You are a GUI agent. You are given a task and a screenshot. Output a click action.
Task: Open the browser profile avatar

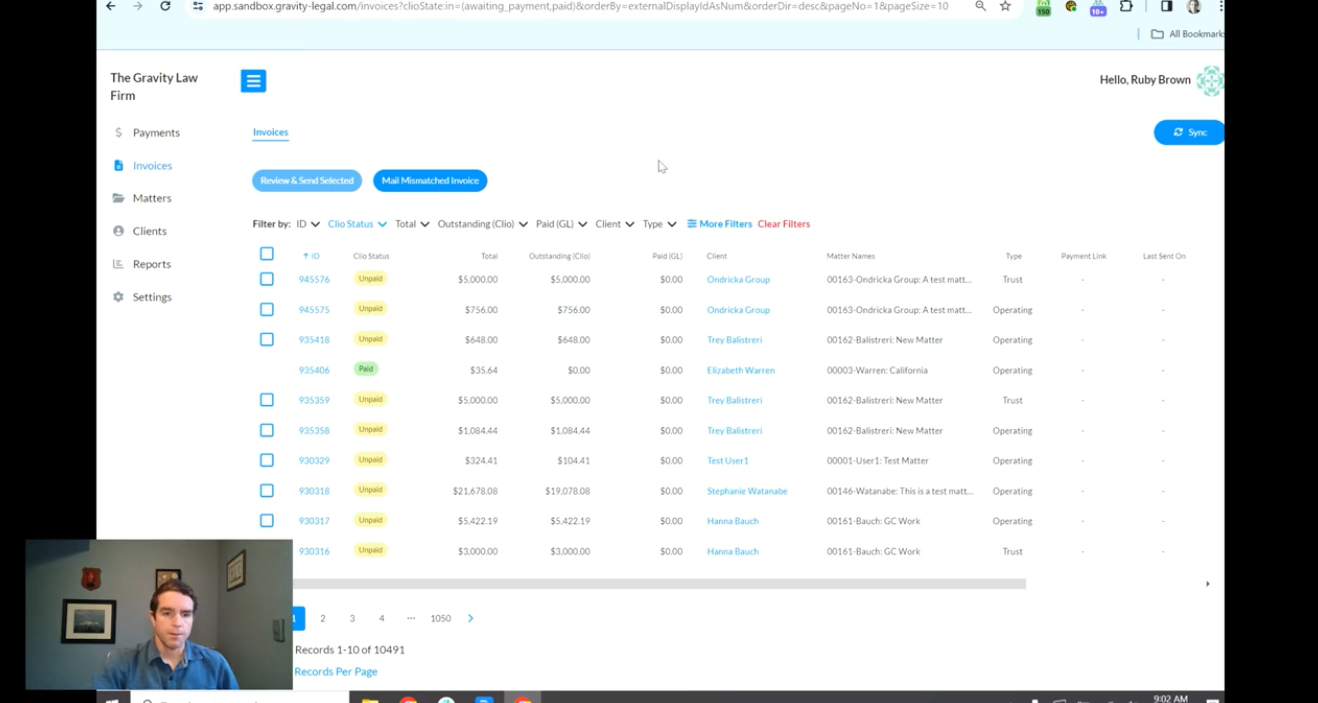tap(1193, 6)
